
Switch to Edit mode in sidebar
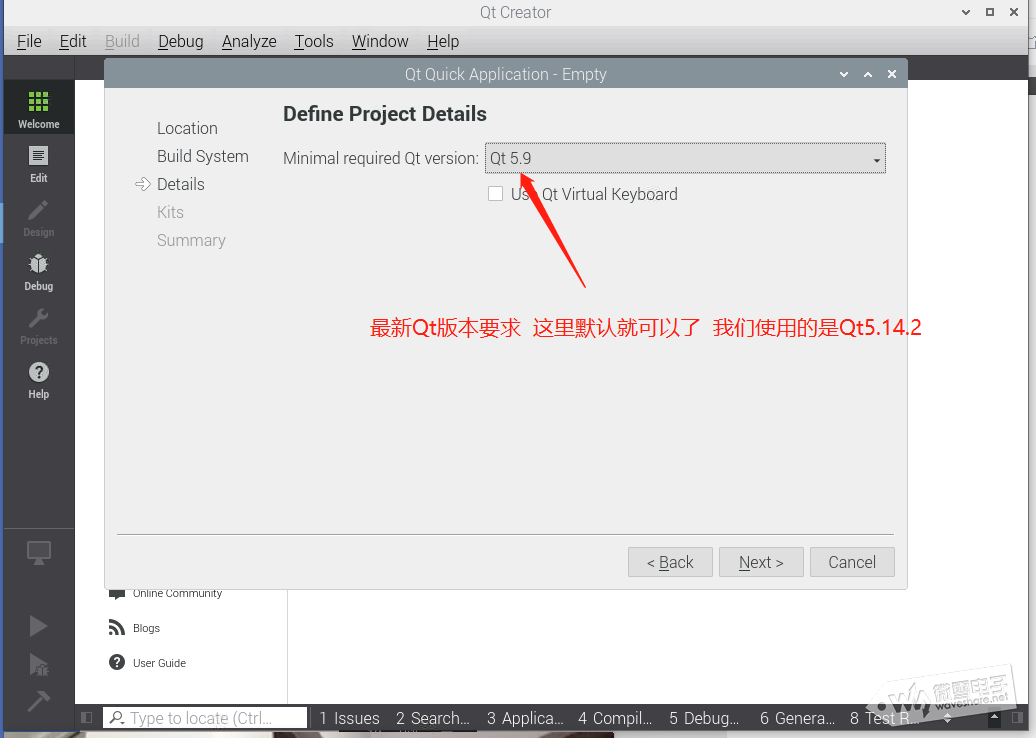point(38,163)
